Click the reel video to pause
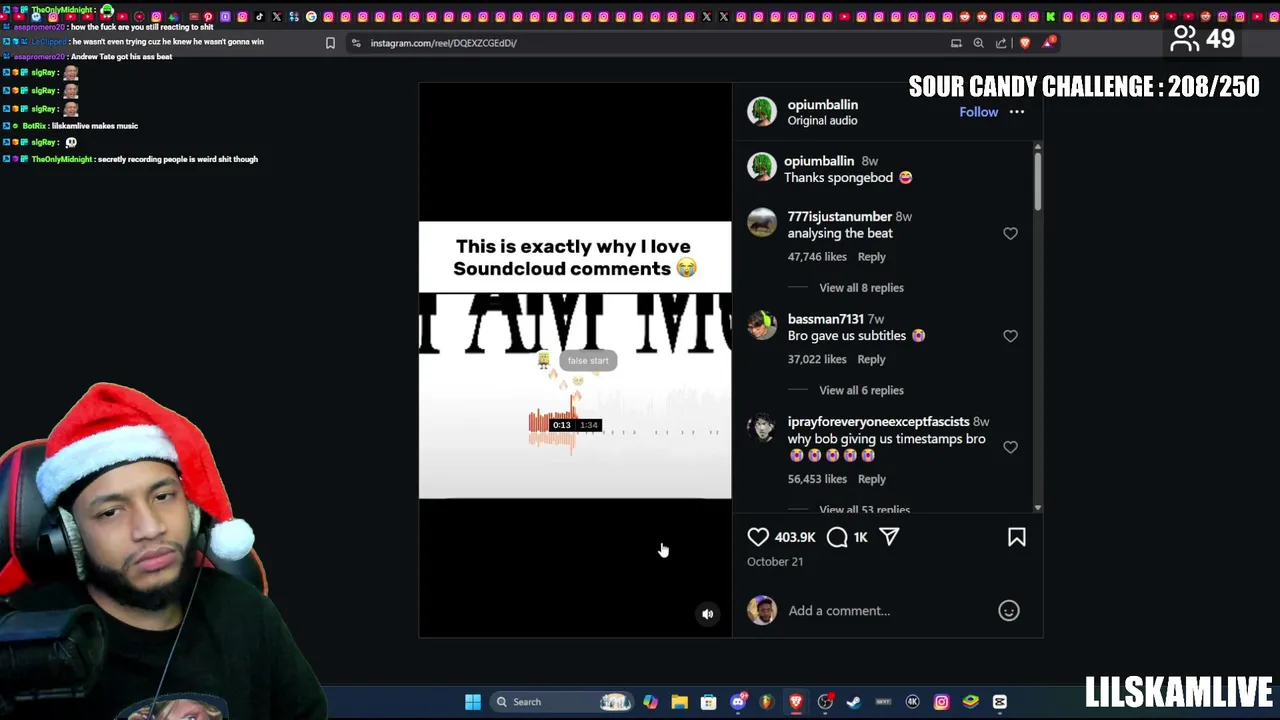Viewport: 1280px width, 720px height. [575, 360]
